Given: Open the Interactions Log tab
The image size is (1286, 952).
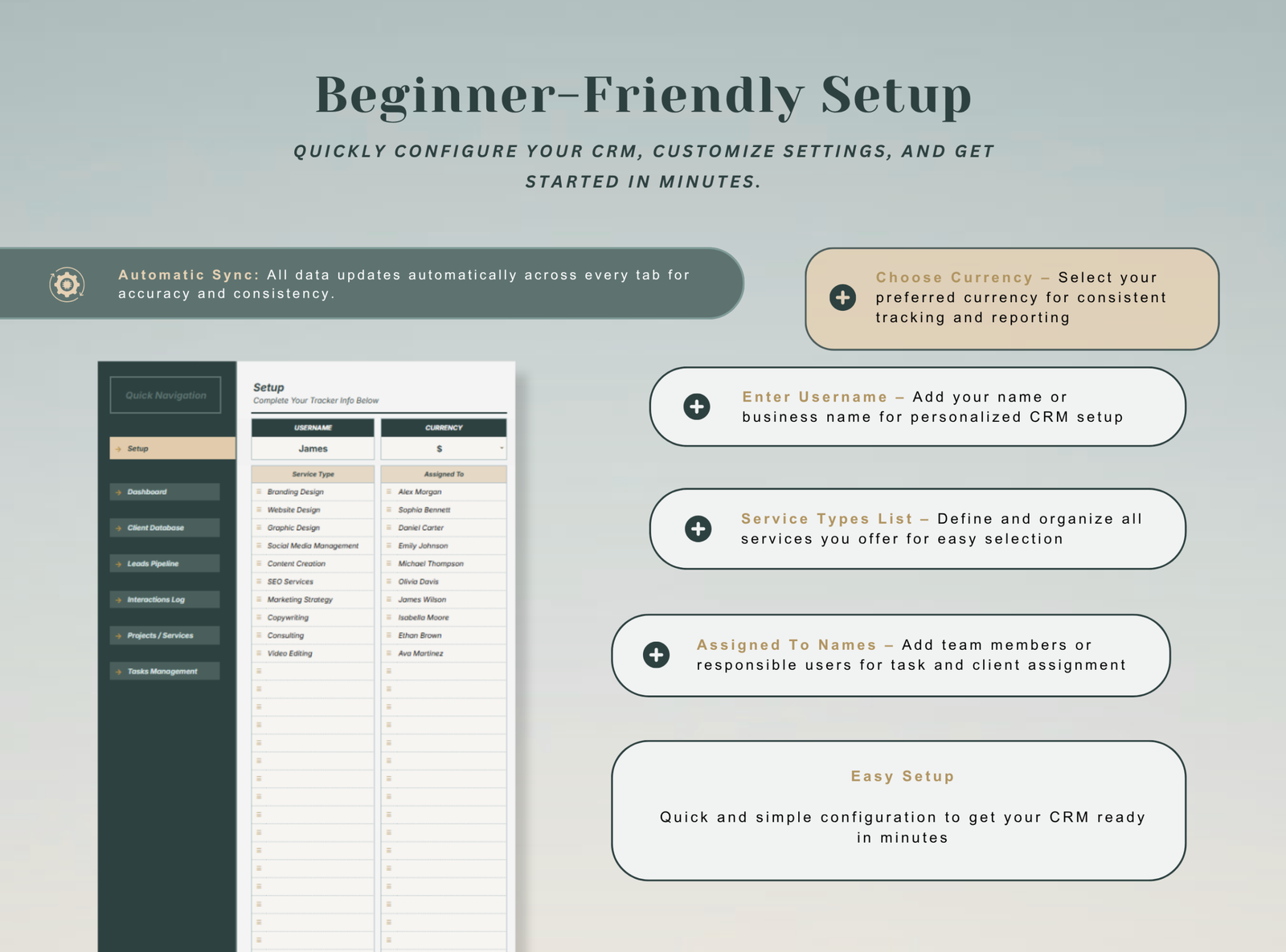Looking at the screenshot, I should coord(165,599).
